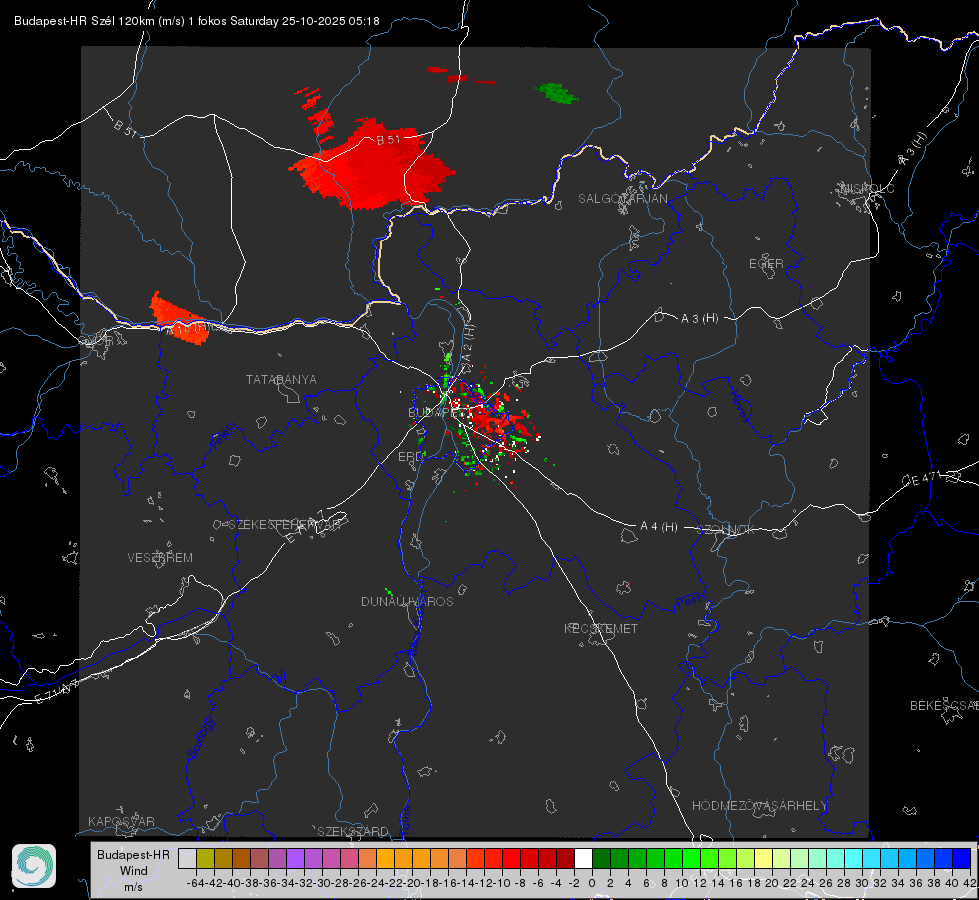
Task: Click the -64 value in the legend
Action: tap(195, 883)
